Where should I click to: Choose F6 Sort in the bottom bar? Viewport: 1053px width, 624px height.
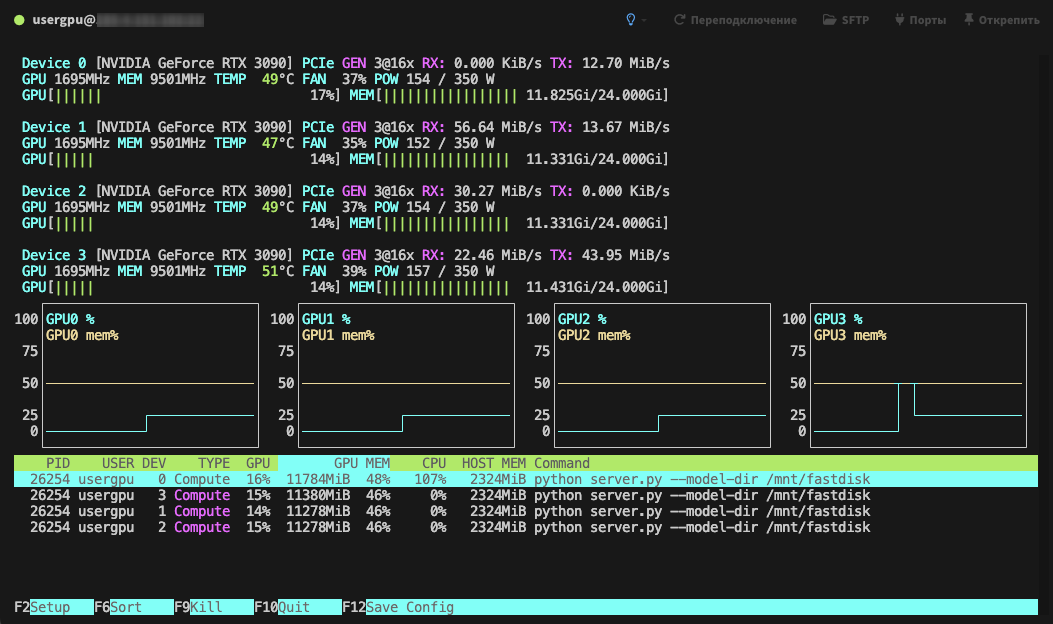134,607
